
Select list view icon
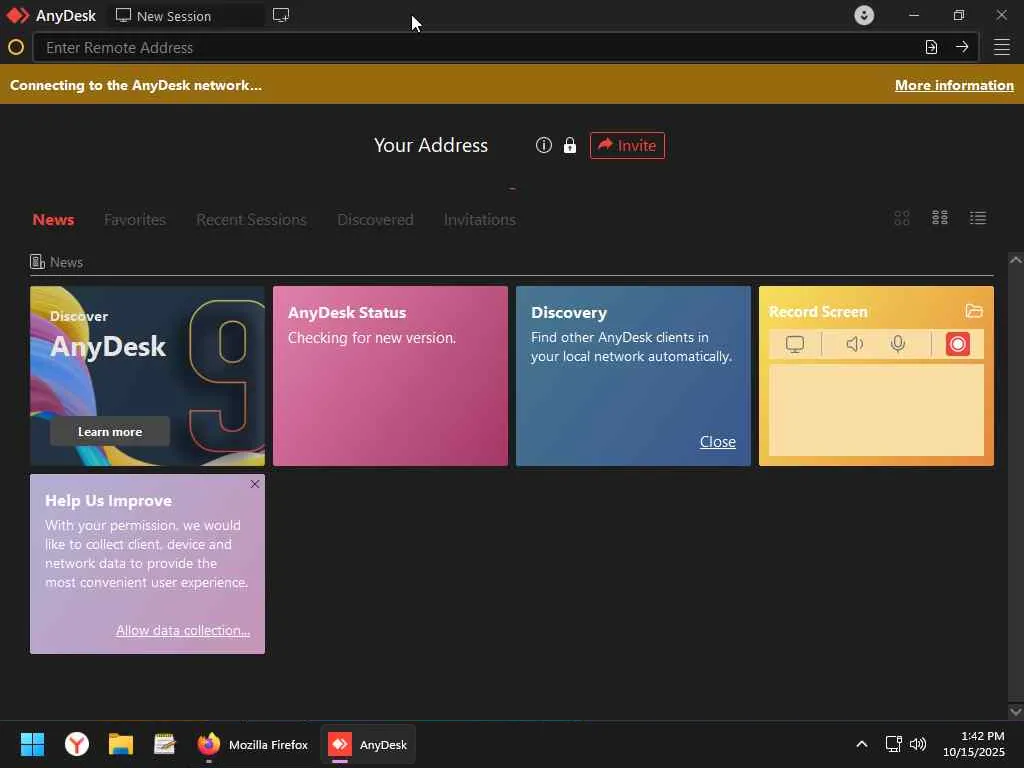978,217
